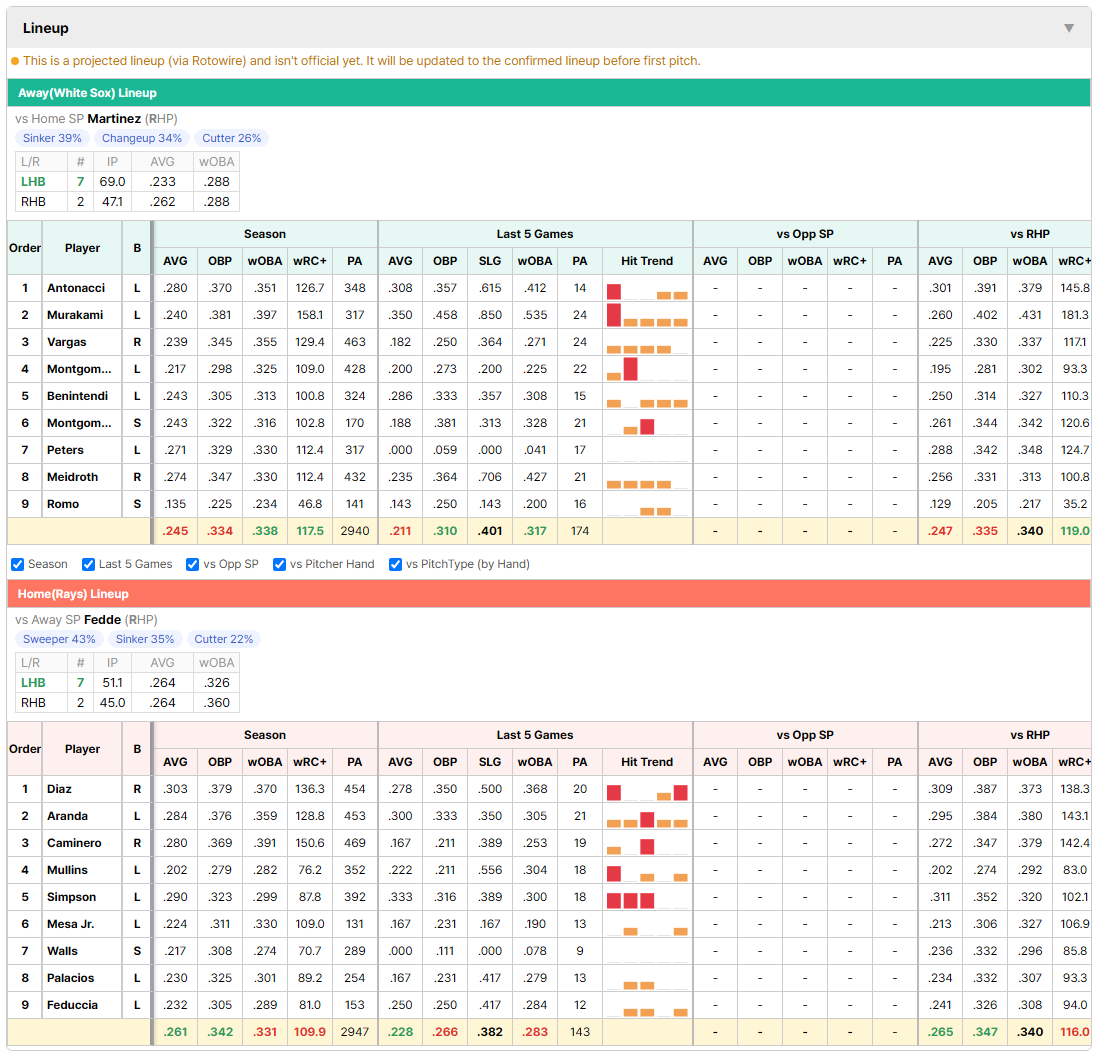
Task: Click the Cutter 22% pitch tag
Action: (224, 639)
